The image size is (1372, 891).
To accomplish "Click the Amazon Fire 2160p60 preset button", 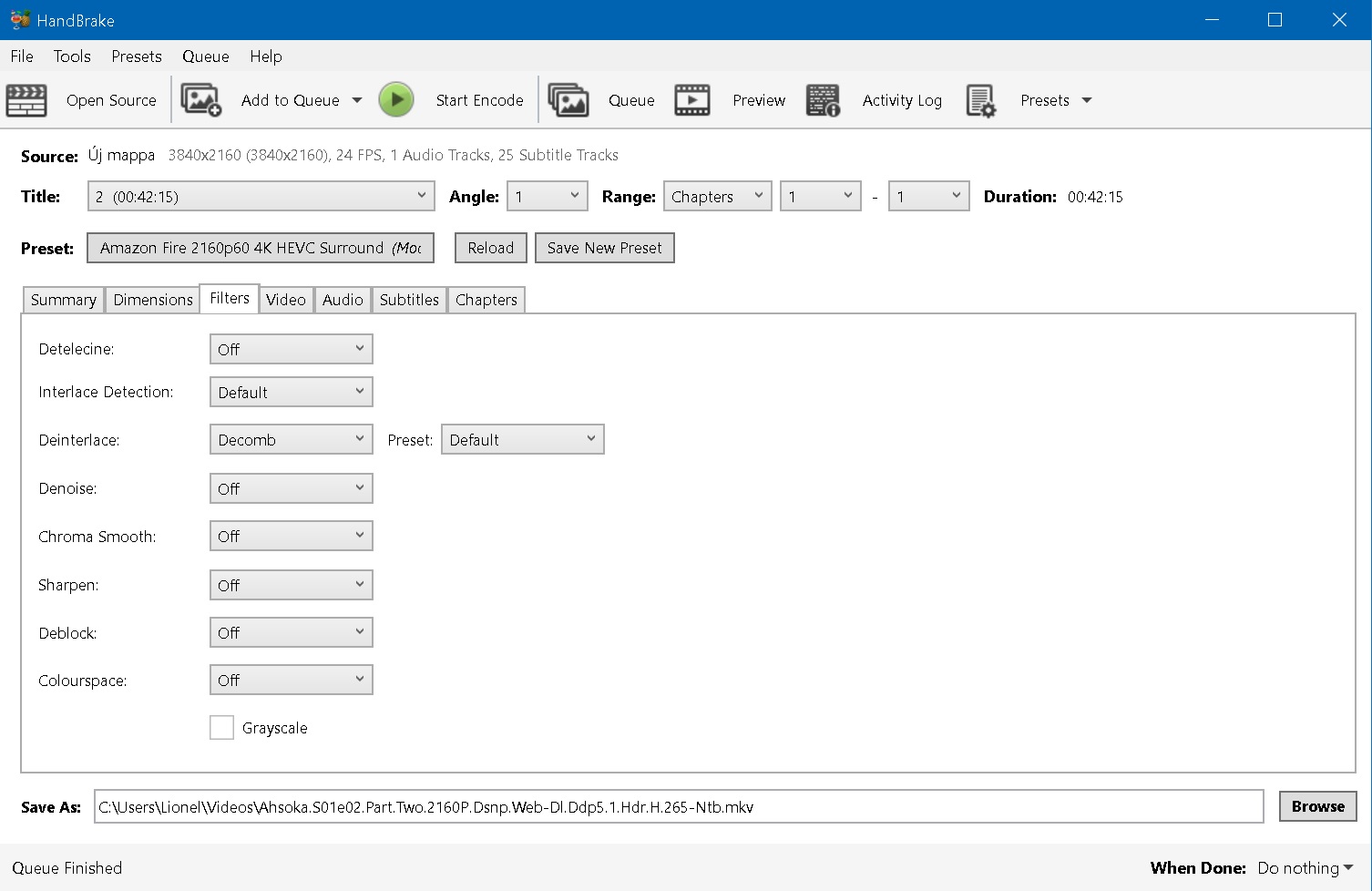I will (261, 248).
